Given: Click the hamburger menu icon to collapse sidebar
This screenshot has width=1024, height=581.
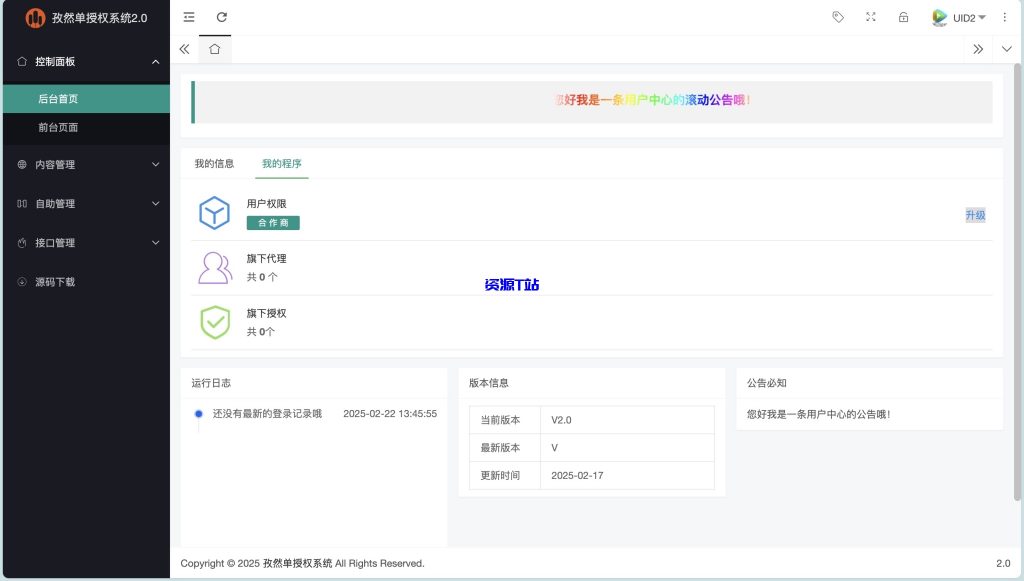Looking at the screenshot, I should [187, 17].
